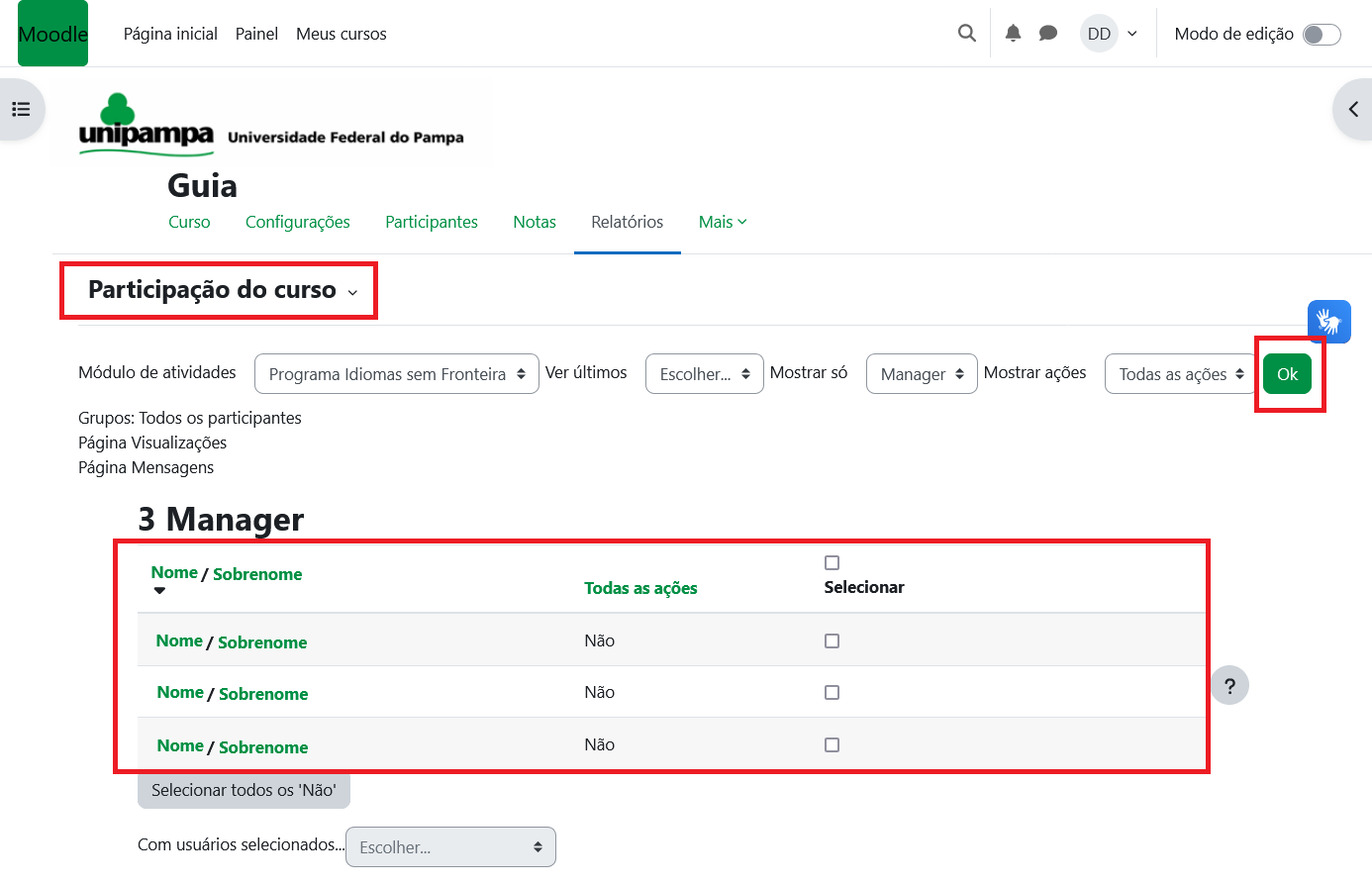Screen dimensions: 1372x885
Task: Open the notifications bell
Action: (1013, 34)
